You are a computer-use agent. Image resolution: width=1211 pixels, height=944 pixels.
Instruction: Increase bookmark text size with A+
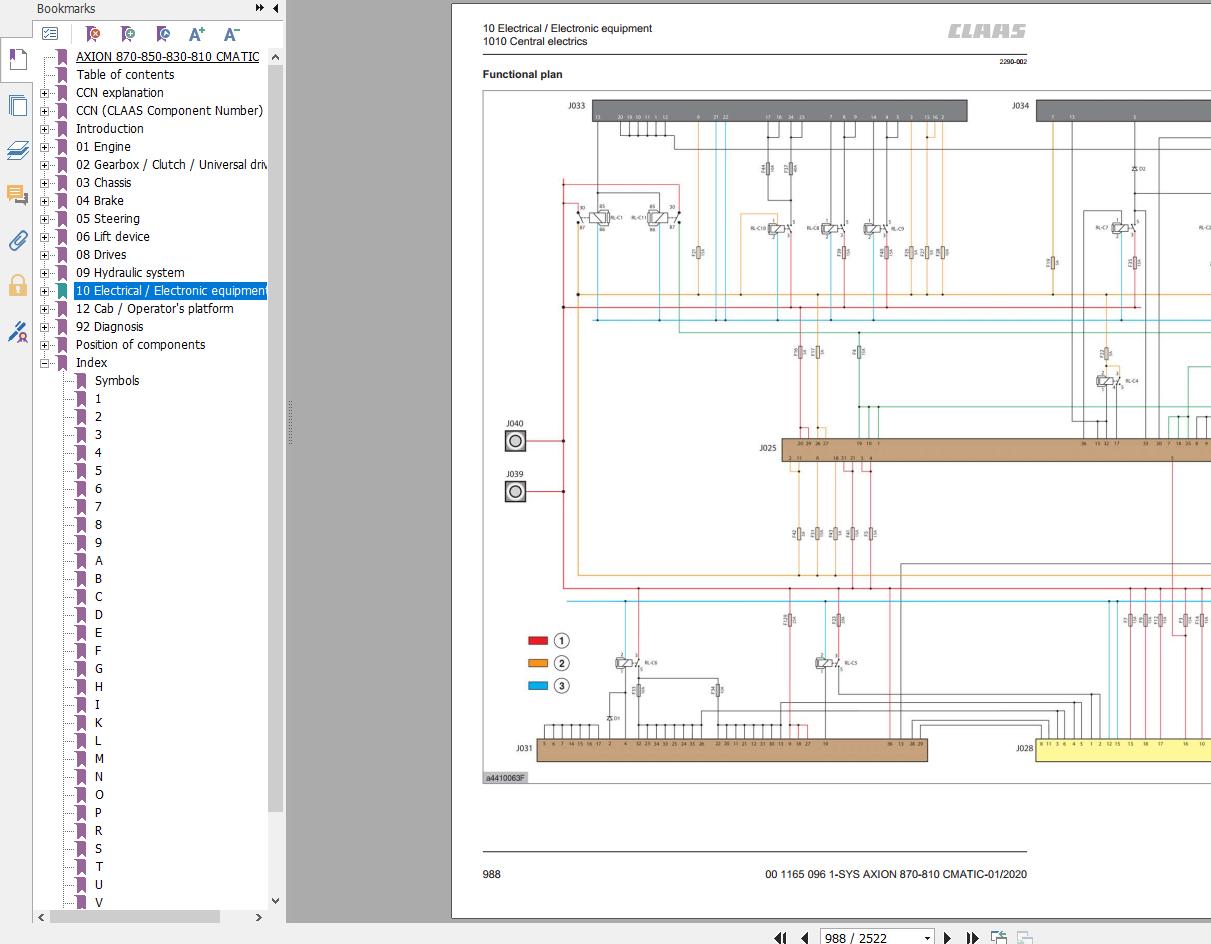pyautogui.click(x=197, y=34)
